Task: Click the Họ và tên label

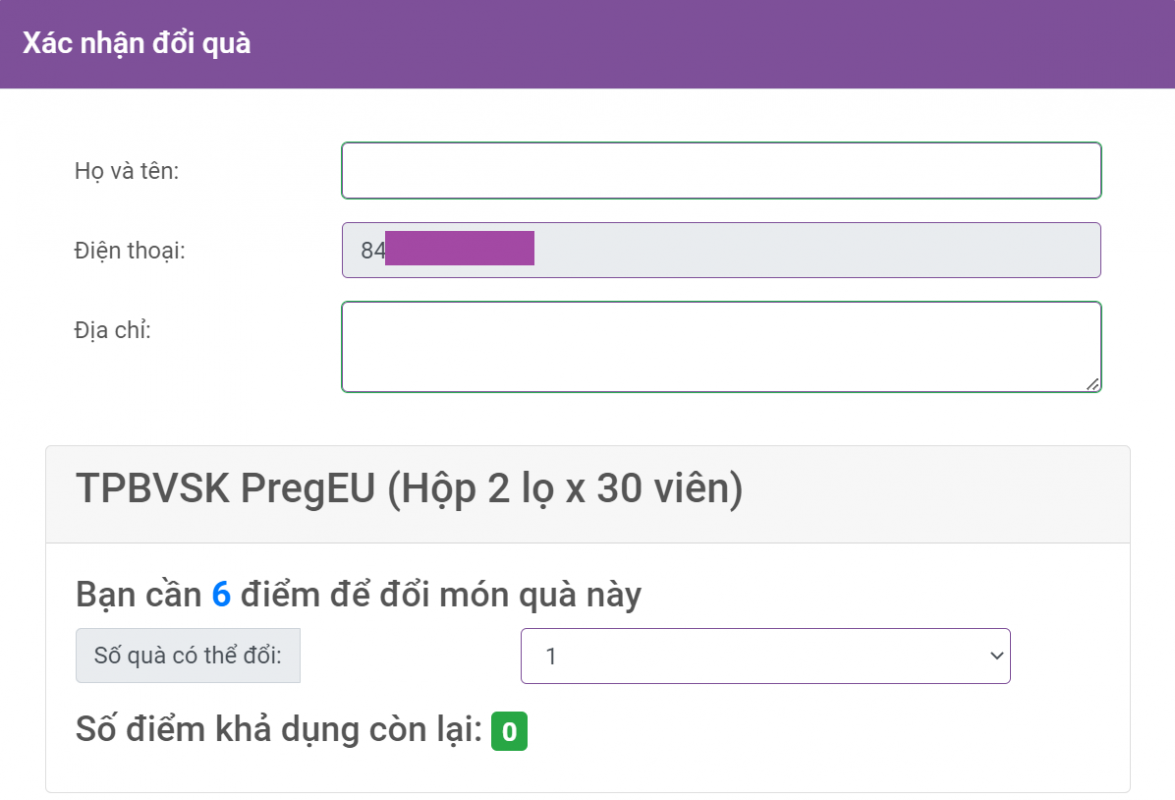Action: click(x=126, y=171)
